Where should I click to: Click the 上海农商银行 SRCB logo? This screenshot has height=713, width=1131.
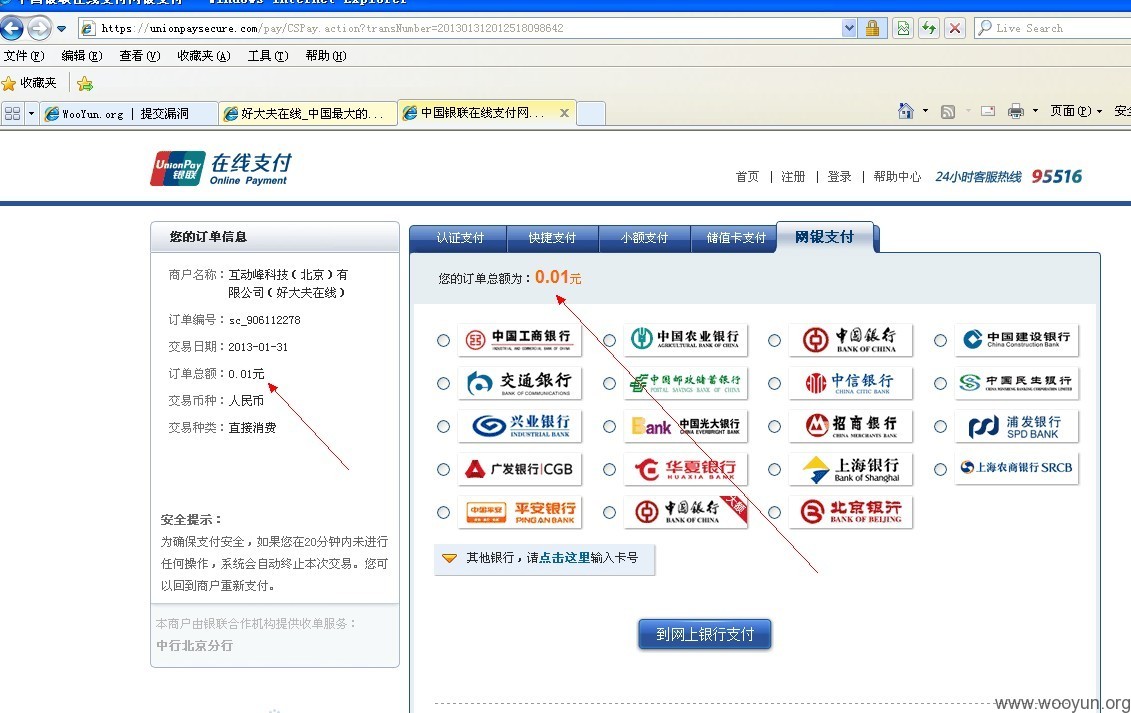[1016, 468]
